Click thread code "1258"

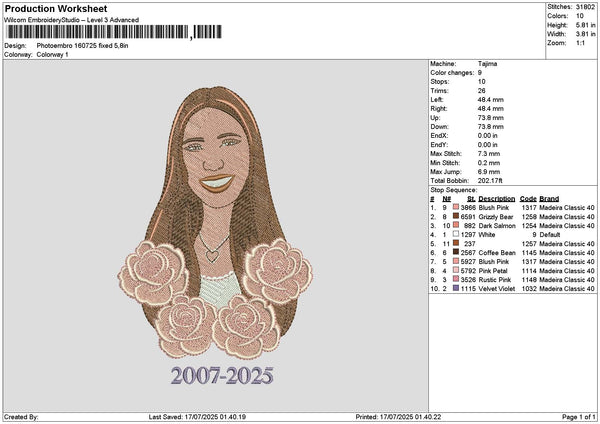529,217
